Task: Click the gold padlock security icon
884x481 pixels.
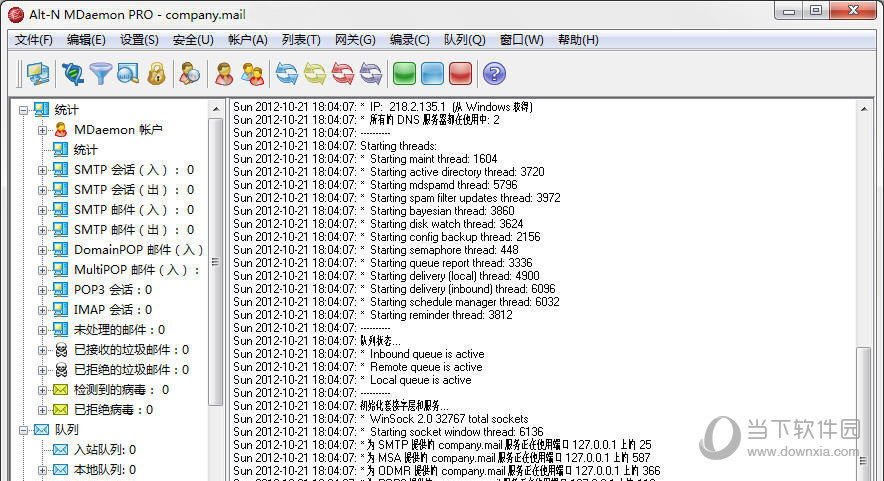Action: pos(156,74)
